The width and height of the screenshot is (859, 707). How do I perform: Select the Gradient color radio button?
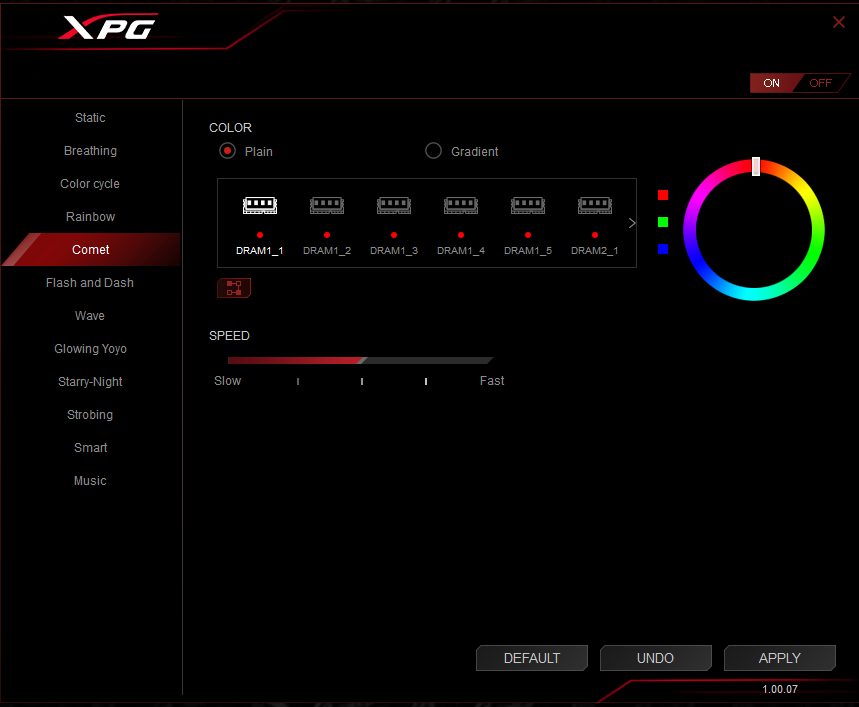tap(433, 151)
